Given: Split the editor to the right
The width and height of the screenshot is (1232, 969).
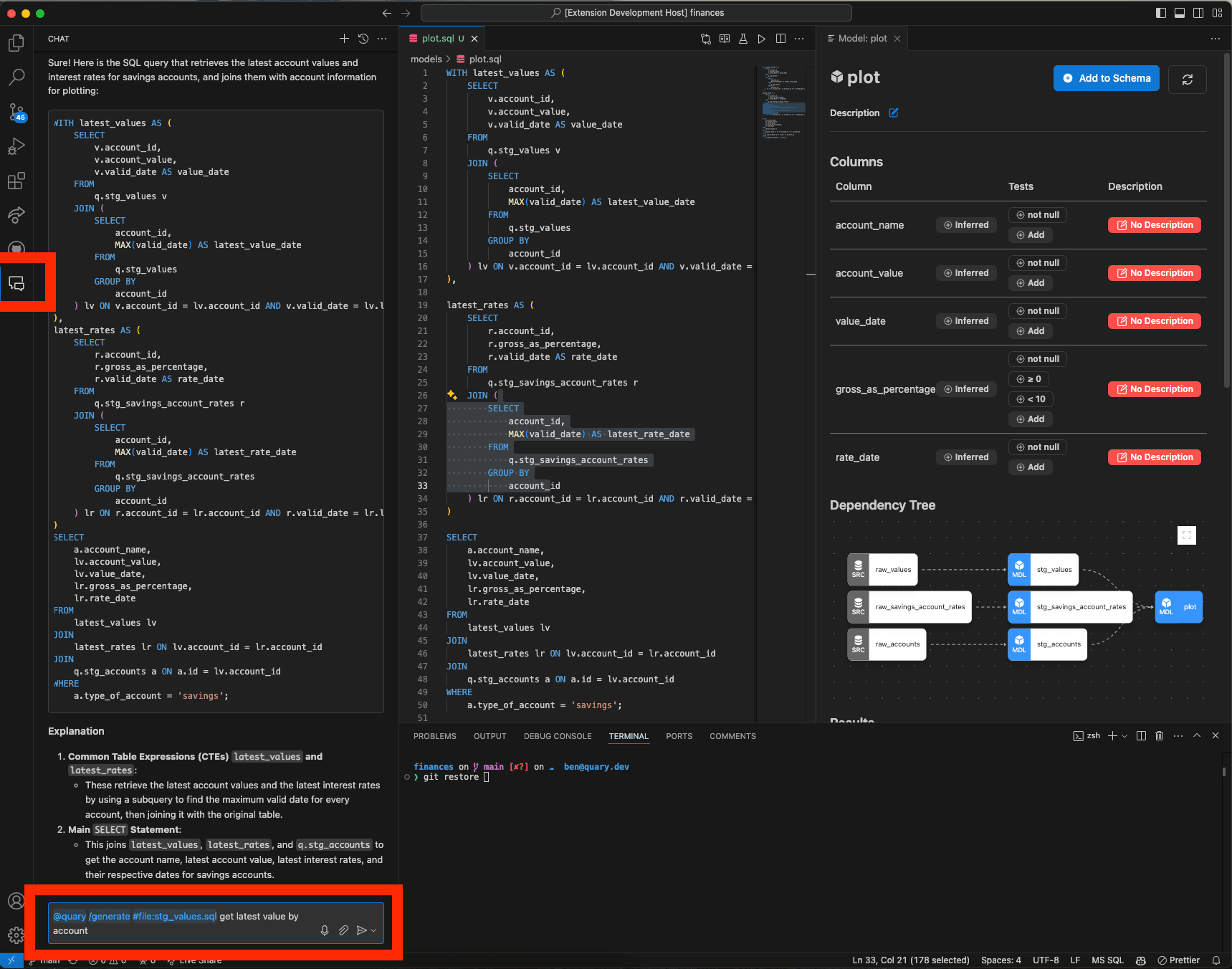Looking at the screenshot, I should point(780,39).
